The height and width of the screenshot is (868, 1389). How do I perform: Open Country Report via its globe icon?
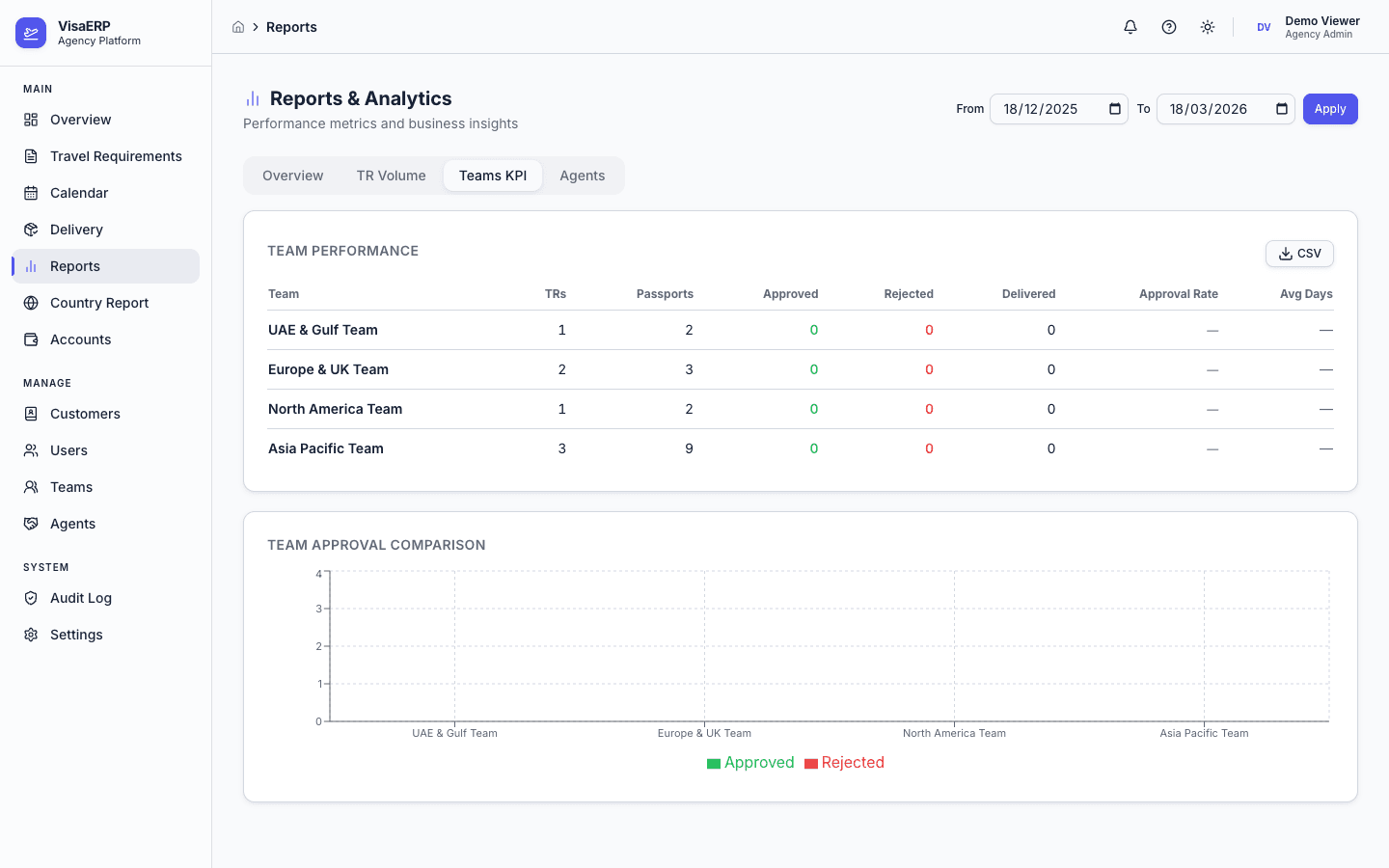(31, 303)
